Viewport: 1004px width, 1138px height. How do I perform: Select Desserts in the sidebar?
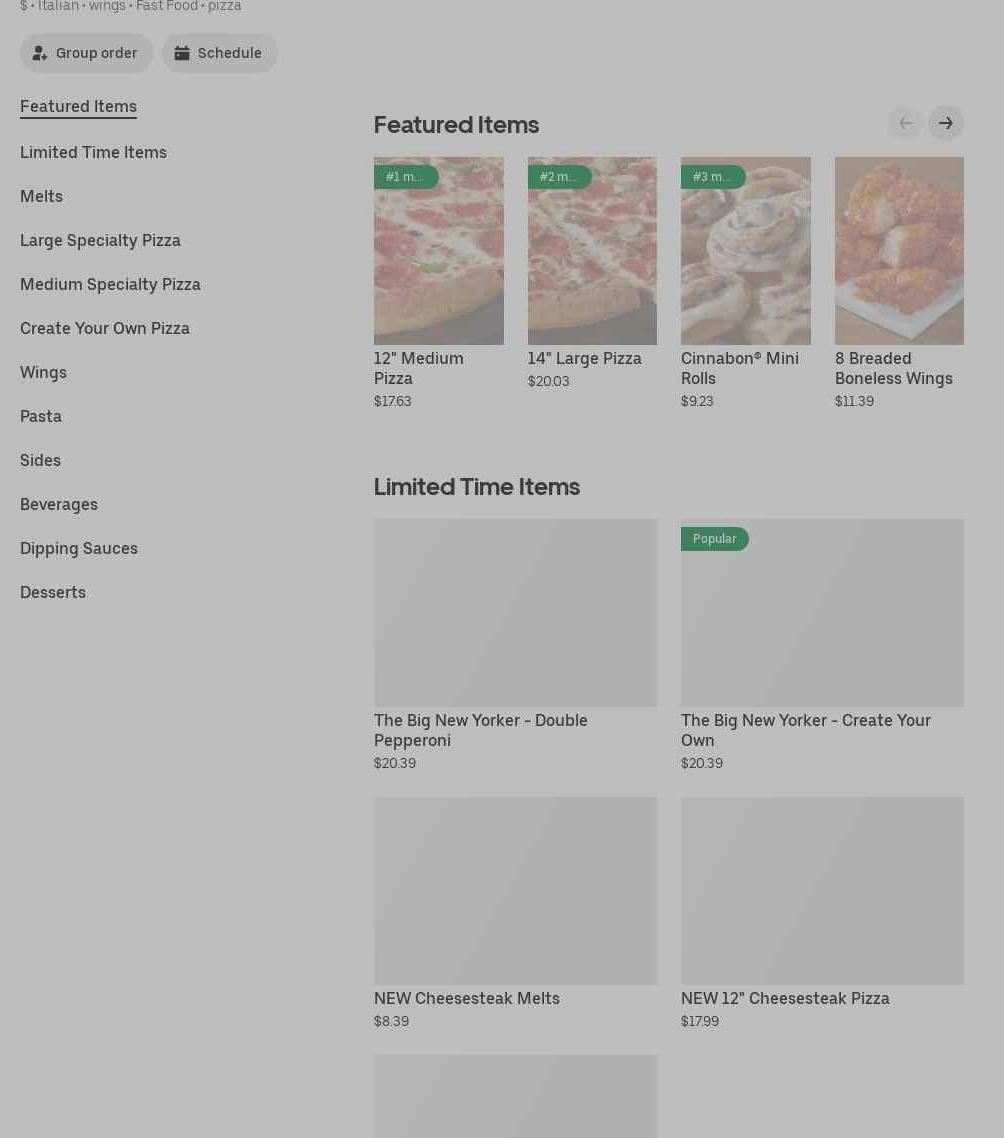pyautogui.click(x=53, y=592)
